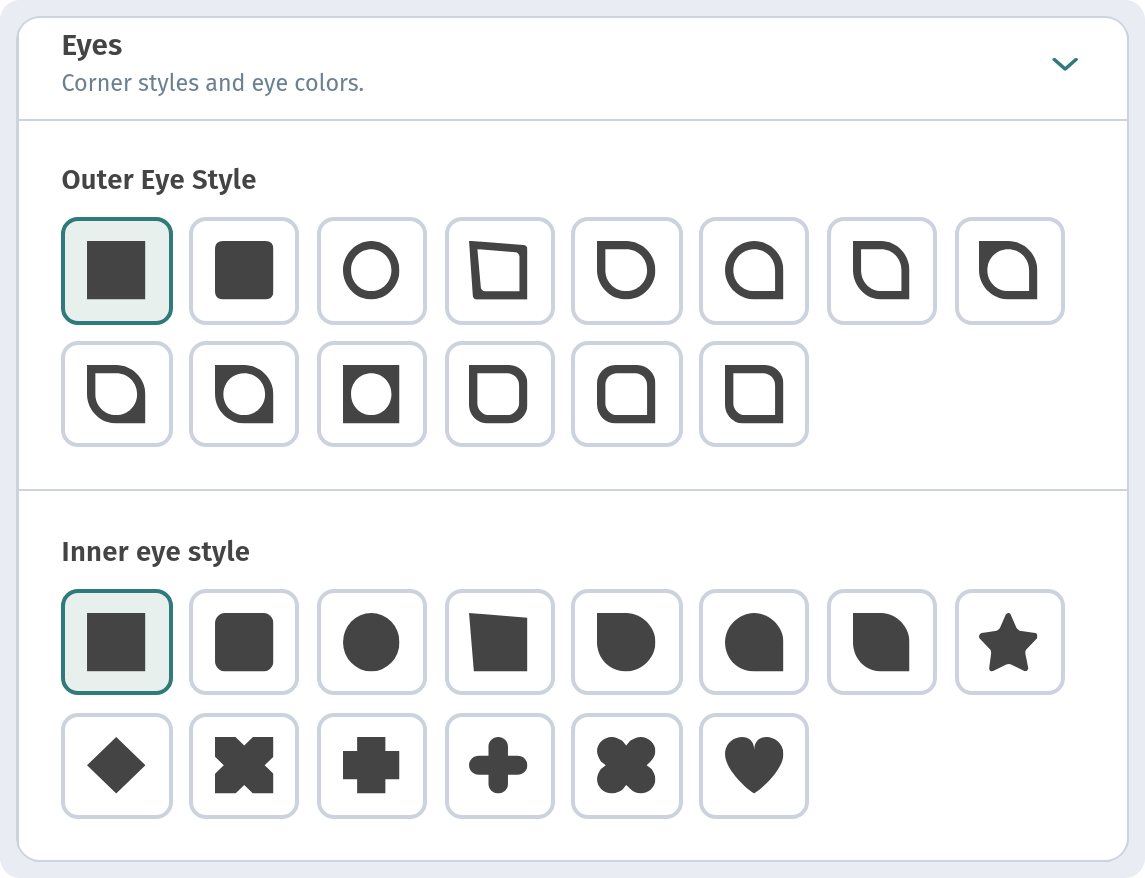Select the skewed frame outer eye style
Image resolution: width=1145 pixels, height=878 pixels.
coord(499,271)
